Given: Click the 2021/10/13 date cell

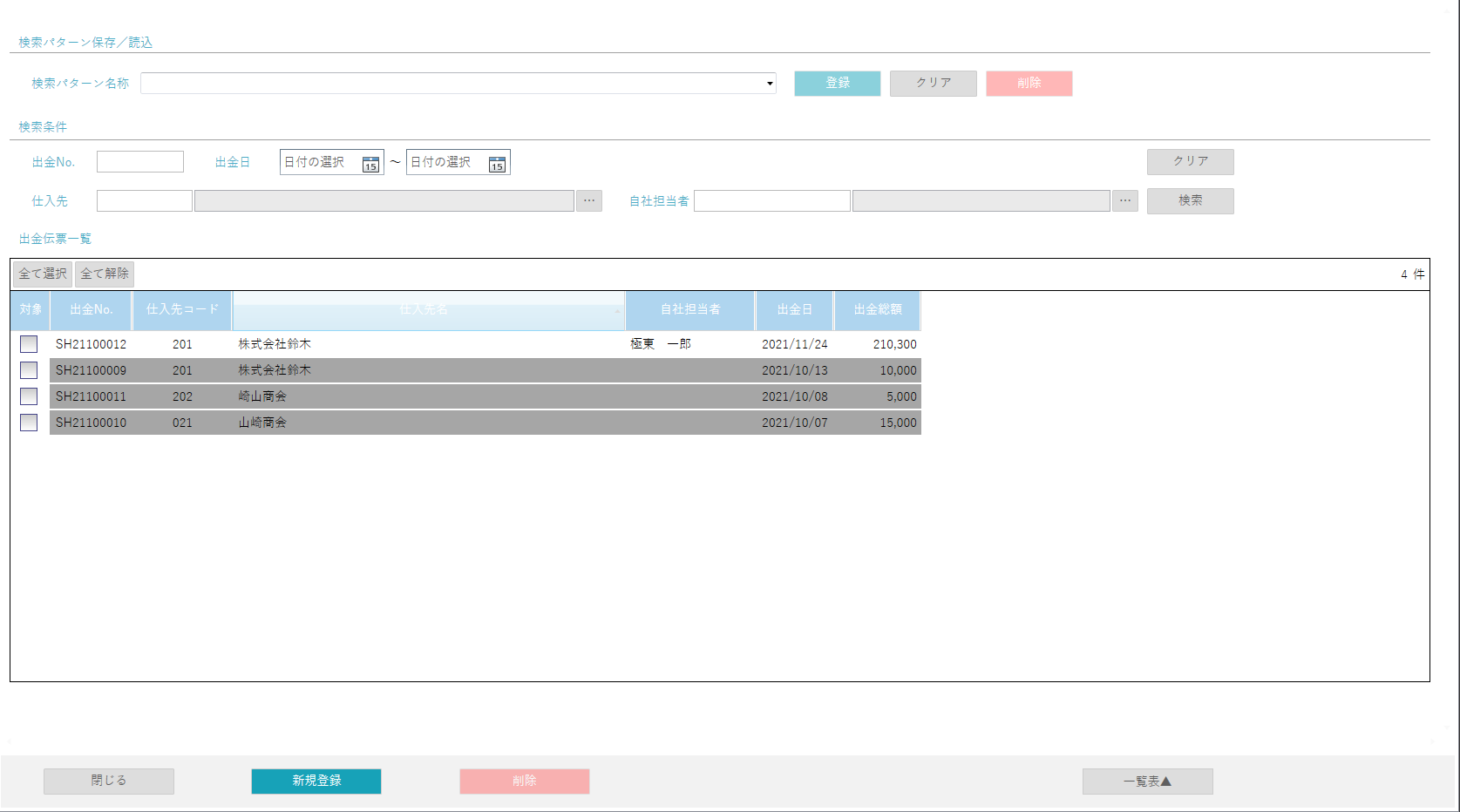Looking at the screenshot, I should [x=794, y=370].
